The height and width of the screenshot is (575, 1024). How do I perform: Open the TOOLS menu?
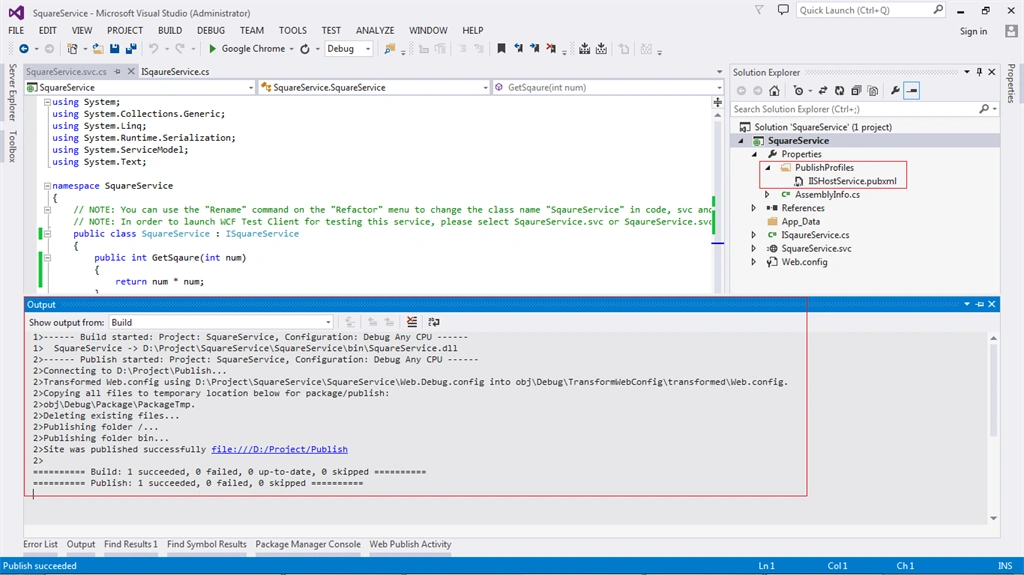click(x=293, y=30)
